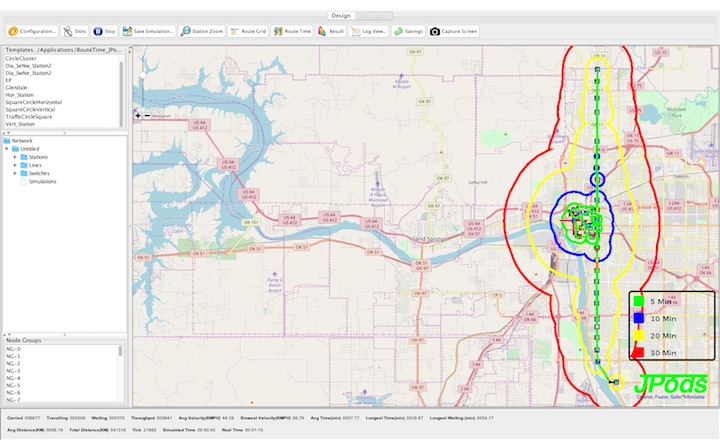Click the Savings button
Image resolution: width=720 pixels, height=440 pixels.
409,31
